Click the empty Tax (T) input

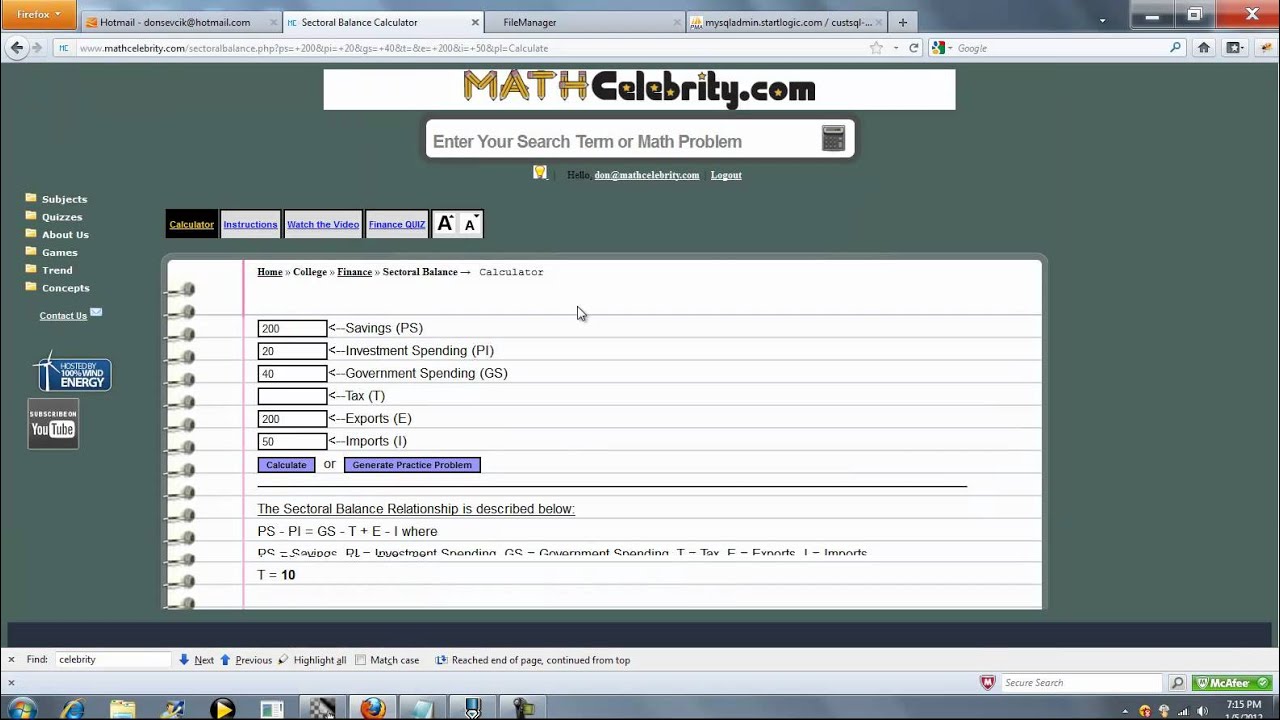(x=292, y=396)
